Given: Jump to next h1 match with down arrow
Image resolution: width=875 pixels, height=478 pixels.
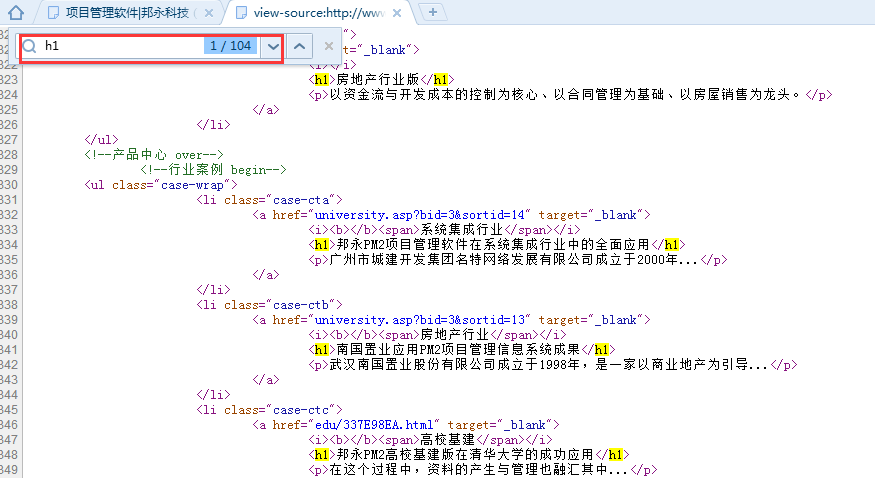Looking at the screenshot, I should pos(272,47).
